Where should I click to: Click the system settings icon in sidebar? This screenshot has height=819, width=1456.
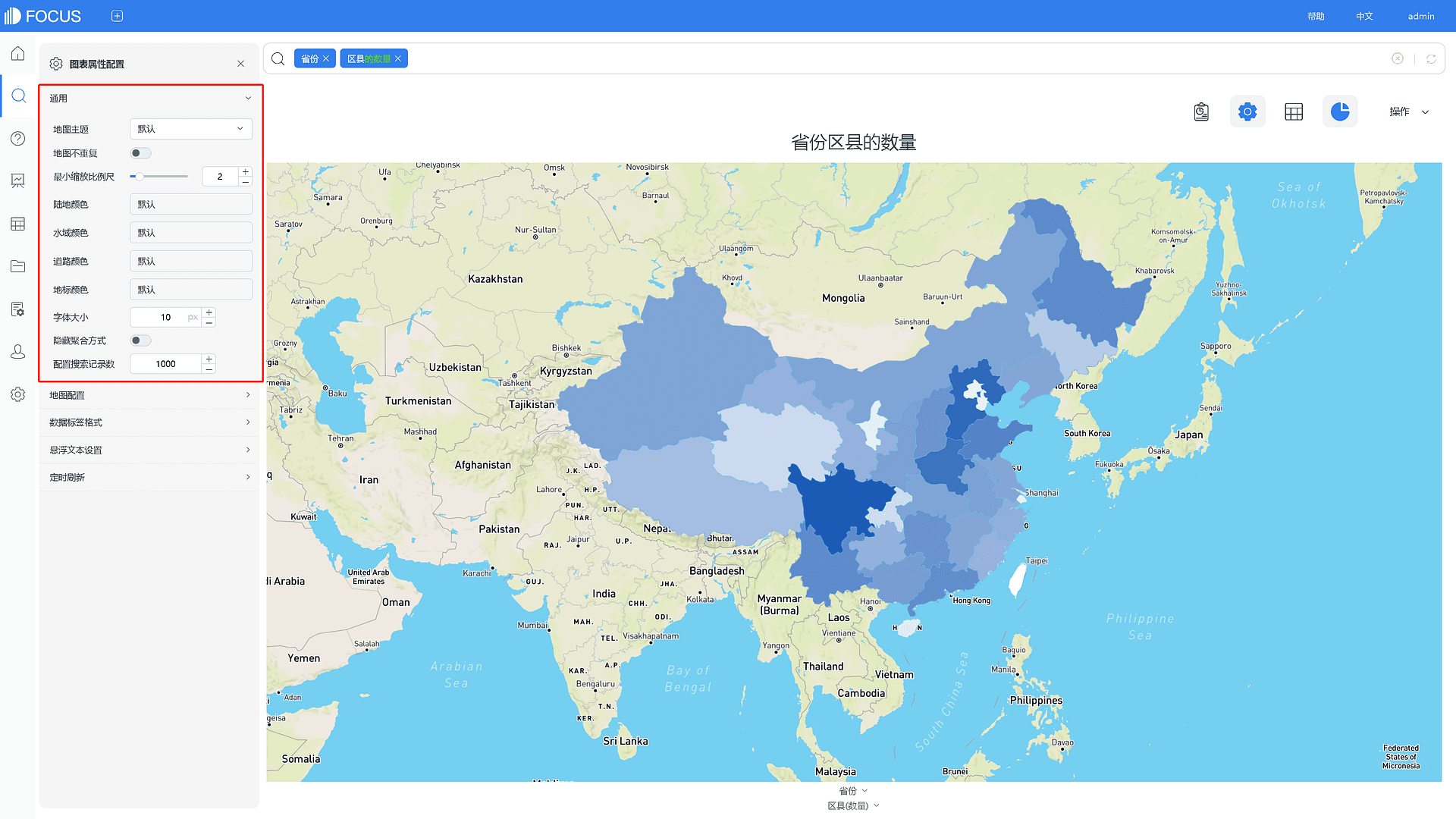coord(18,393)
